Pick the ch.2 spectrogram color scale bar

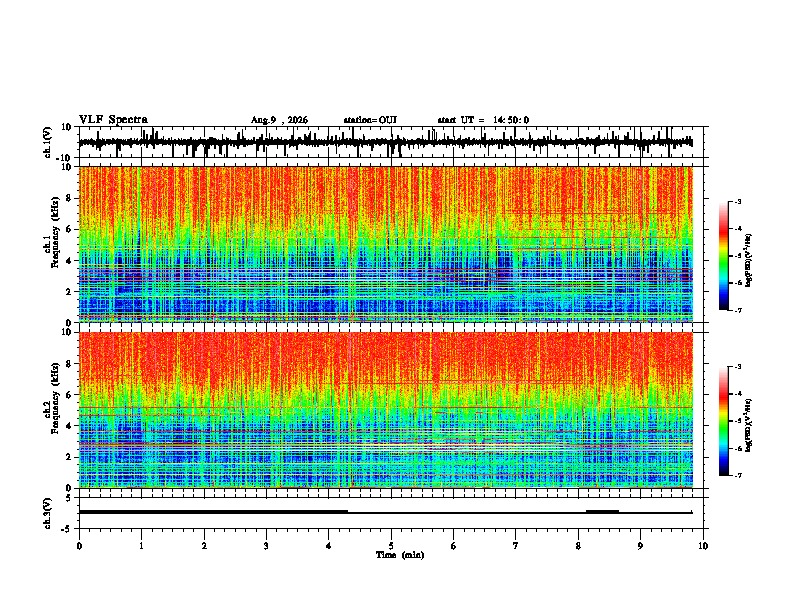pos(723,421)
